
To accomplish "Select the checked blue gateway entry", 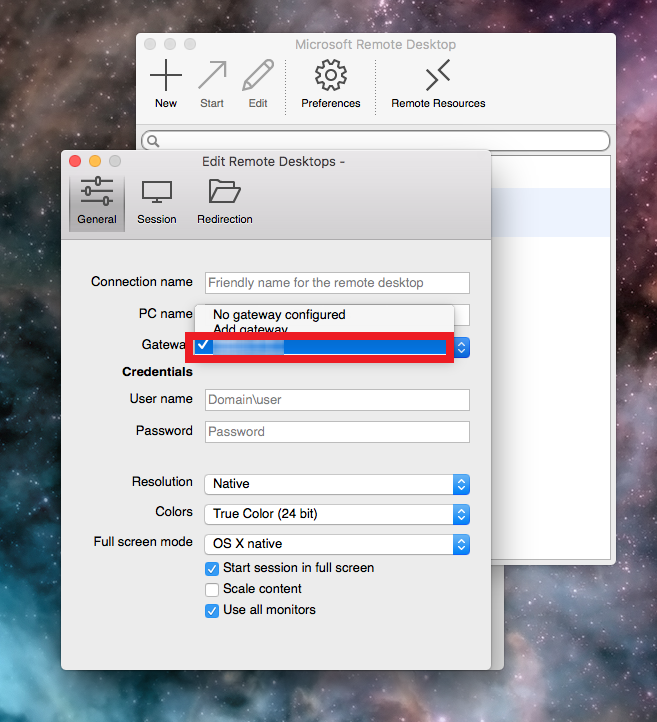I will click(320, 347).
